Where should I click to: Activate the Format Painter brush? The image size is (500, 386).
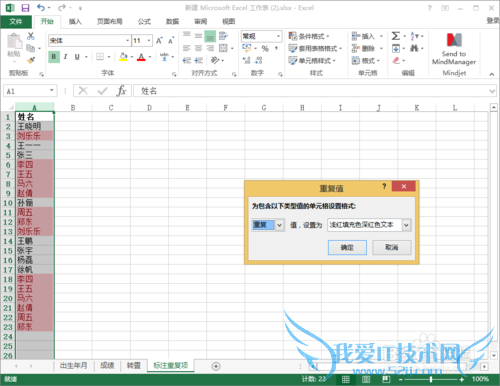pos(31,60)
